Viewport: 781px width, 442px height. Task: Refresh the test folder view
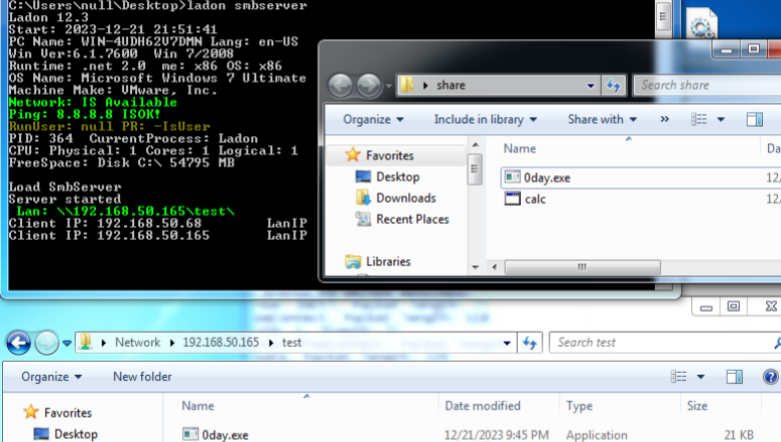point(529,343)
